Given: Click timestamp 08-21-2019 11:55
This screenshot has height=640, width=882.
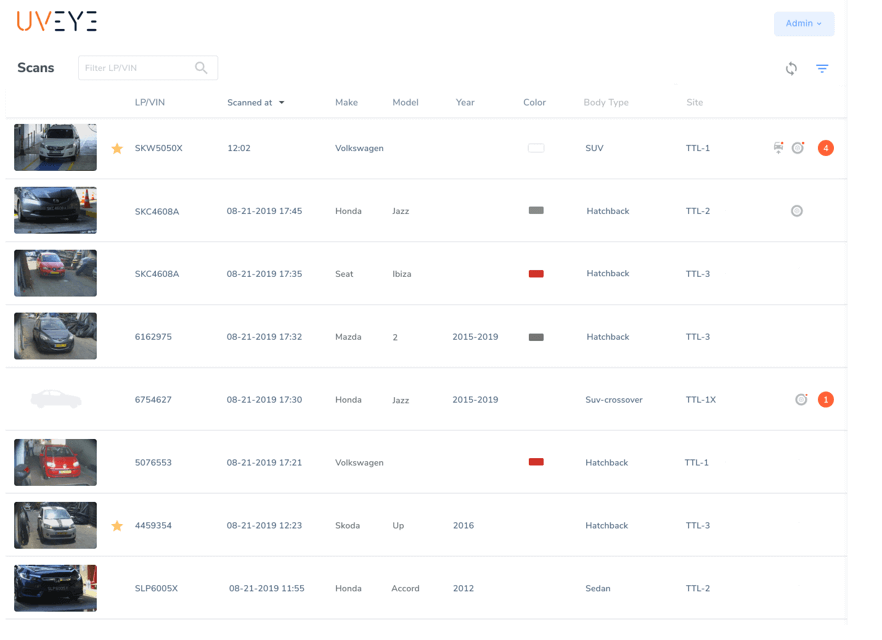Looking at the screenshot, I should click(267, 589).
